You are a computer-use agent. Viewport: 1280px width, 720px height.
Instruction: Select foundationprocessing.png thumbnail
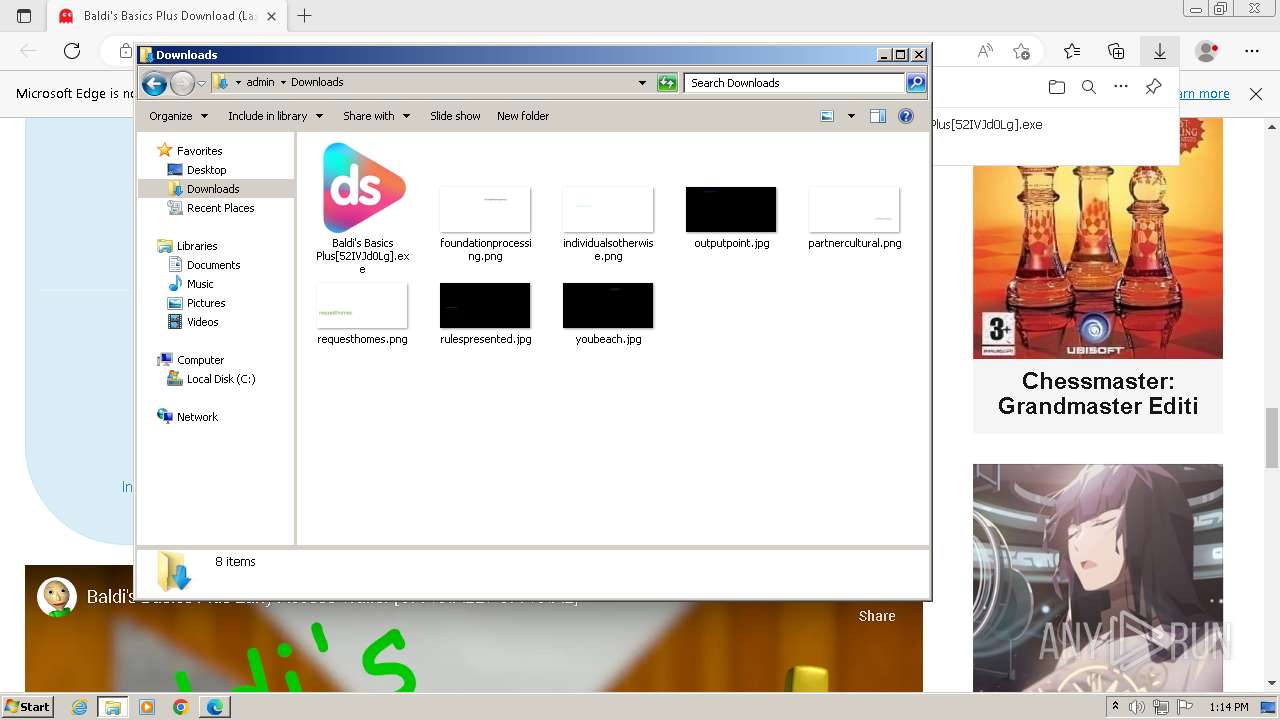(x=485, y=223)
